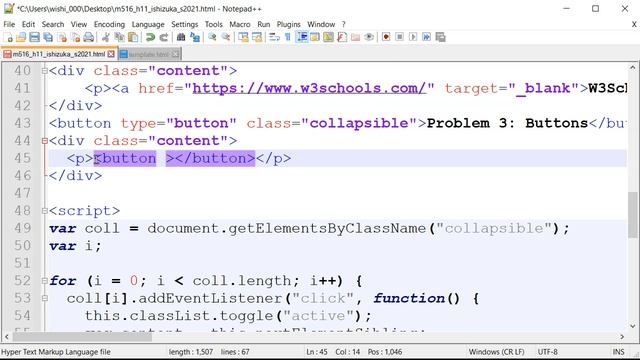Toggle the highlighted indent guide icon
Image resolution: width=640 pixels, height=360 pixels.
click(x=302, y=38)
